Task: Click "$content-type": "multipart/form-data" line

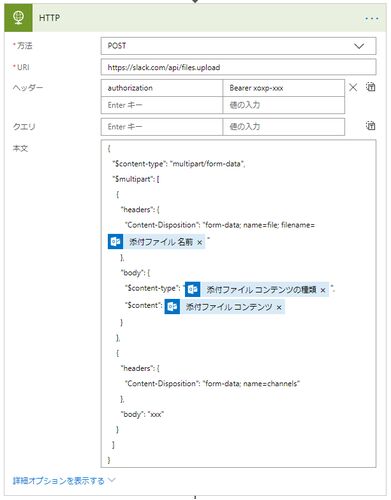Action: pyautogui.click(x=179, y=164)
